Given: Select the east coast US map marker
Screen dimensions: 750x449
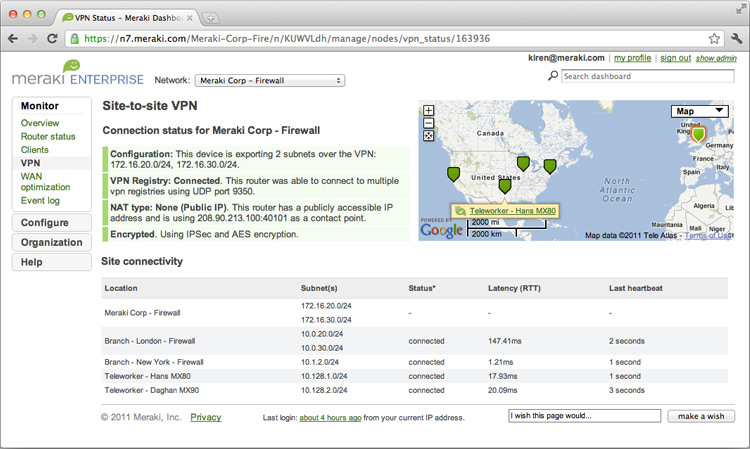Looking at the screenshot, I should 550,166.
